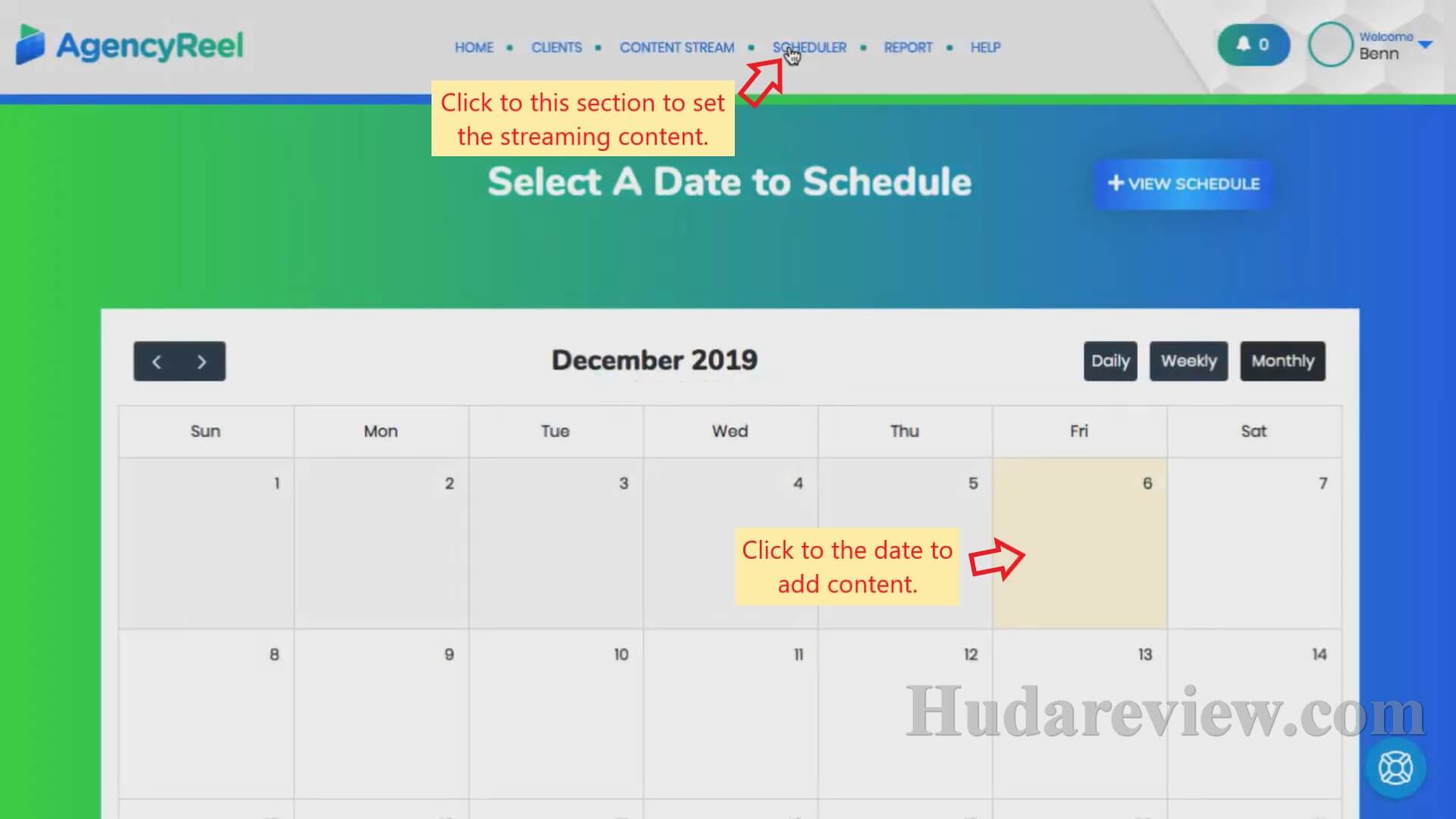Expand the HELP navigation dropdown
1456x819 pixels.
coord(985,47)
